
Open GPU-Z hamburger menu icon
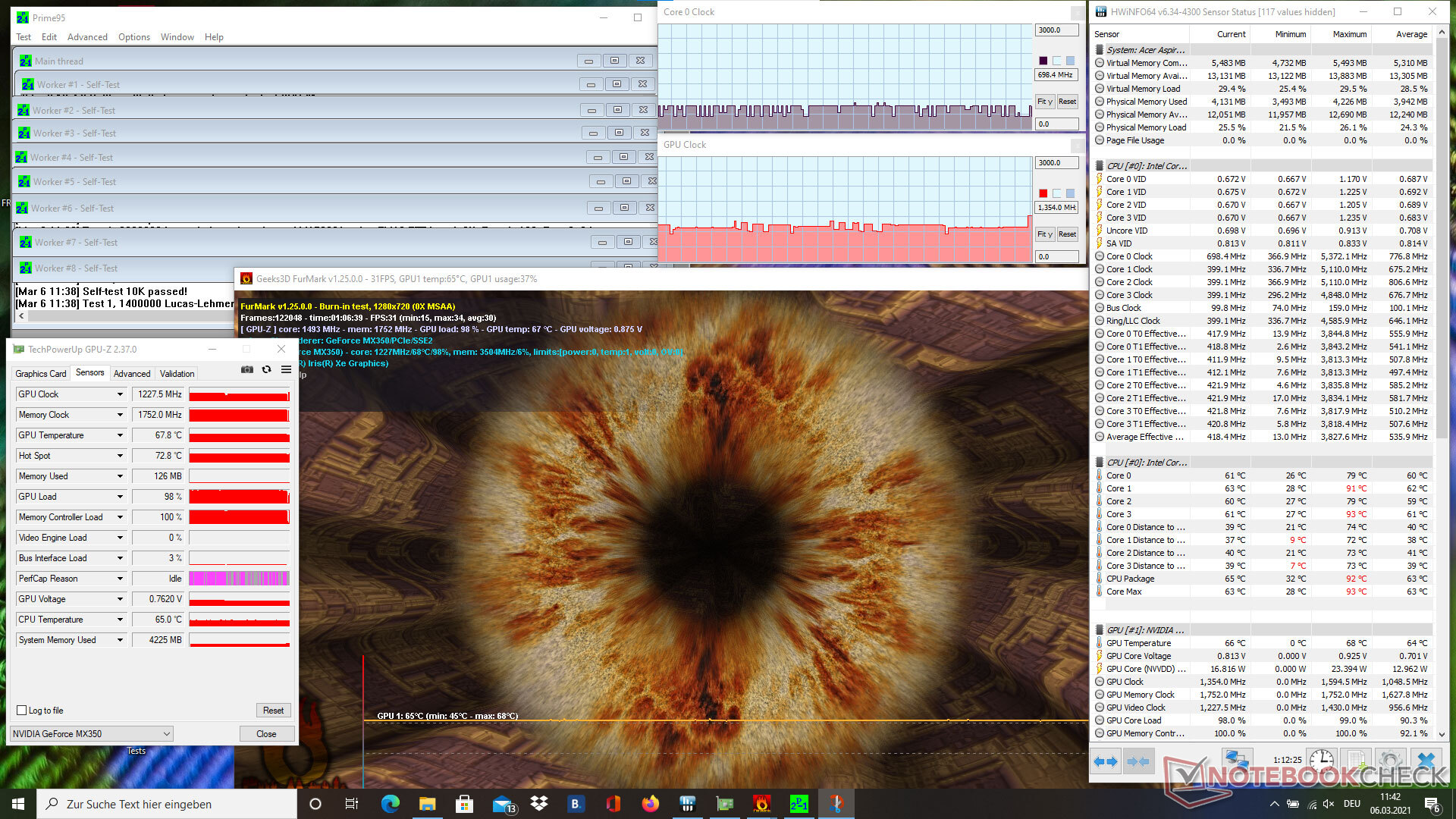point(286,369)
